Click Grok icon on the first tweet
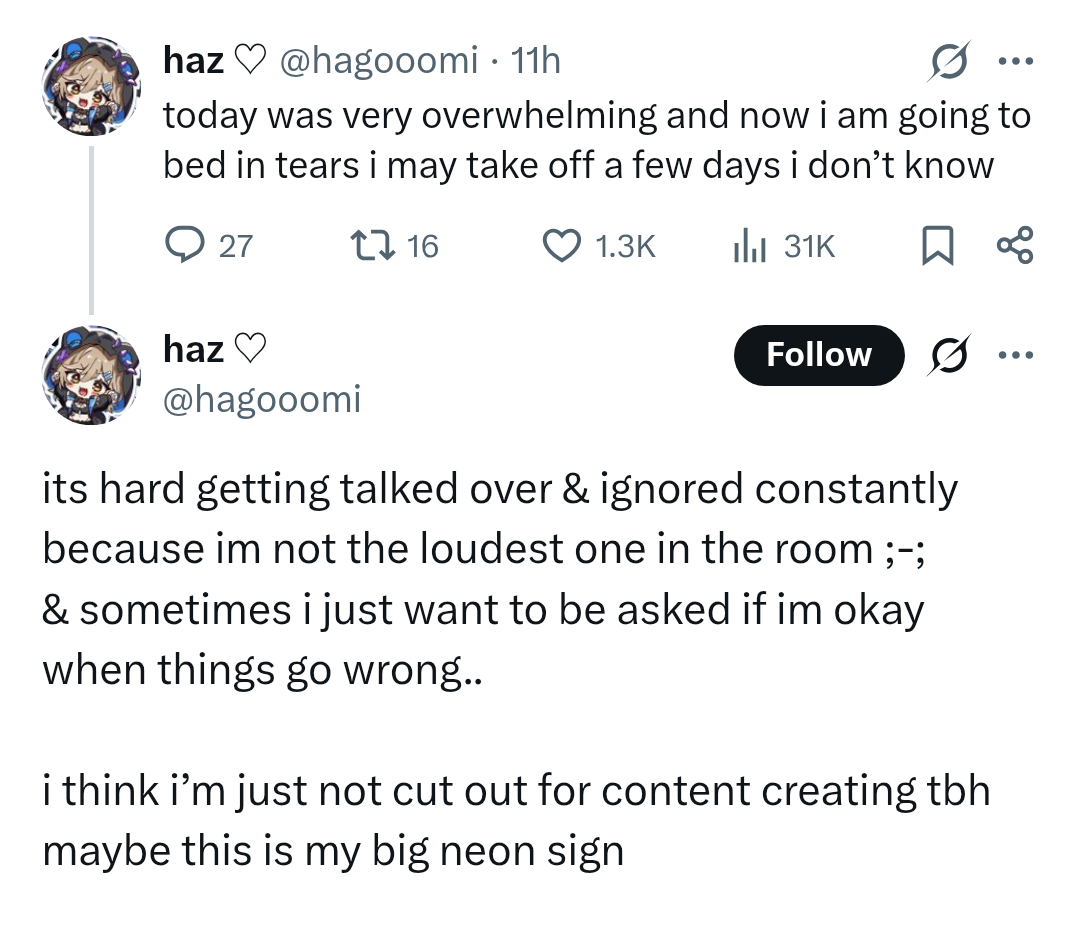Viewport: 1080px width, 927px height. (949, 61)
